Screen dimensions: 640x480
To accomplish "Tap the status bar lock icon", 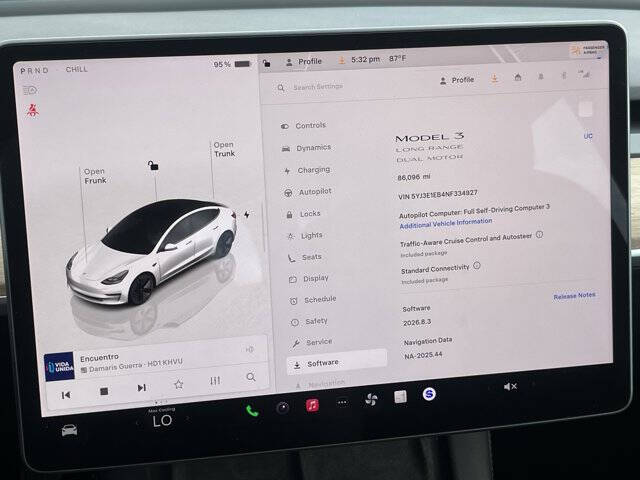I will pos(267,63).
